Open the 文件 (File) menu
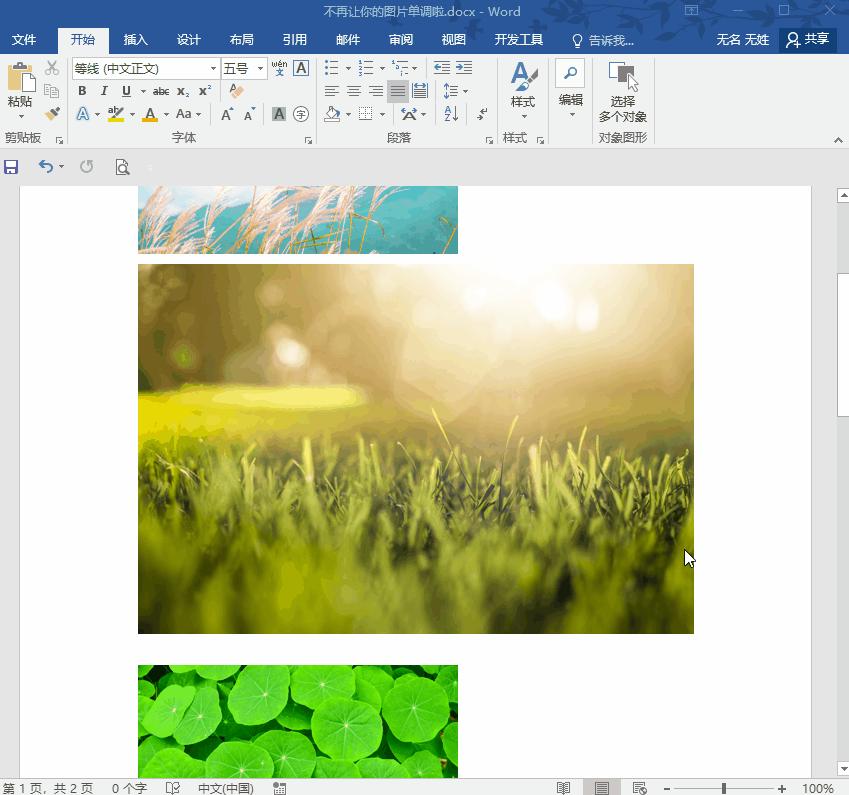 tap(23, 40)
